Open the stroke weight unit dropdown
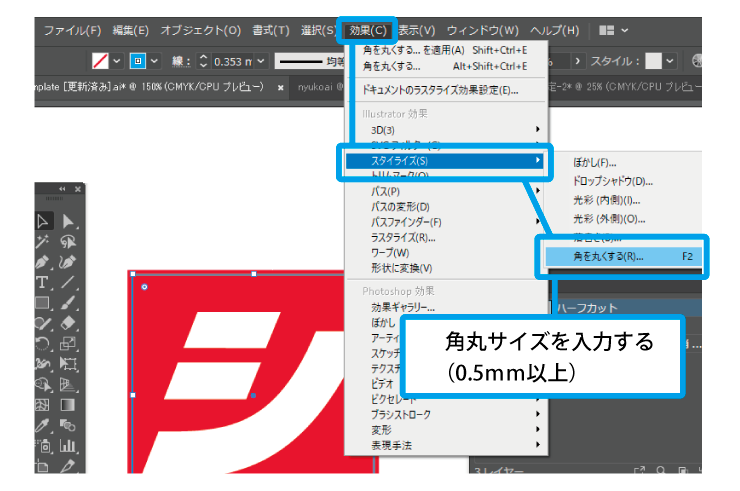 pyautogui.click(x=261, y=61)
